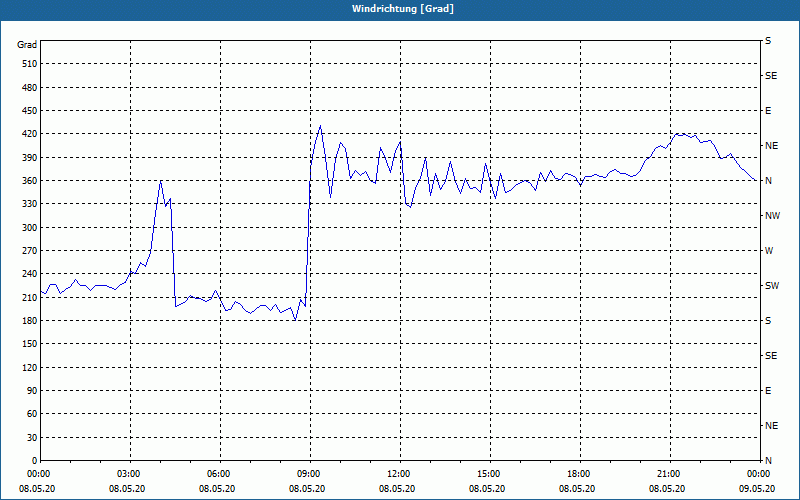The width and height of the screenshot is (800, 500).
Task: Pick the 360 tick label
Action: click(30, 181)
